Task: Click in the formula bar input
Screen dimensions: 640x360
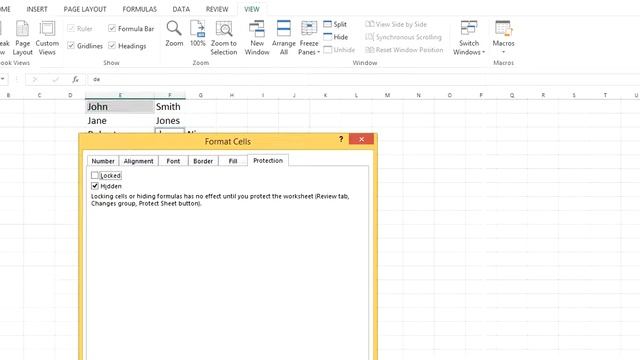Action: [363, 79]
